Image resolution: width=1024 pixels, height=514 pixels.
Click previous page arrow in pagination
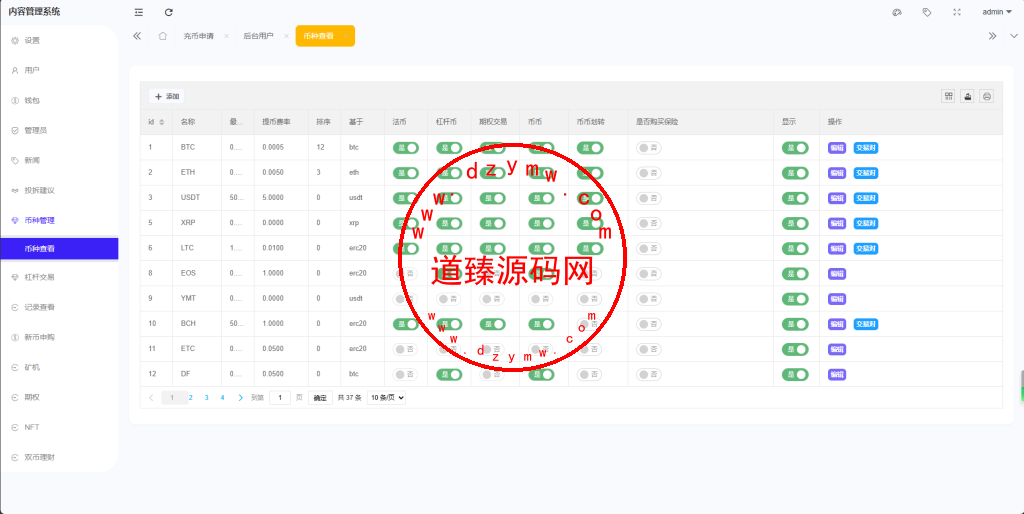(x=152, y=397)
